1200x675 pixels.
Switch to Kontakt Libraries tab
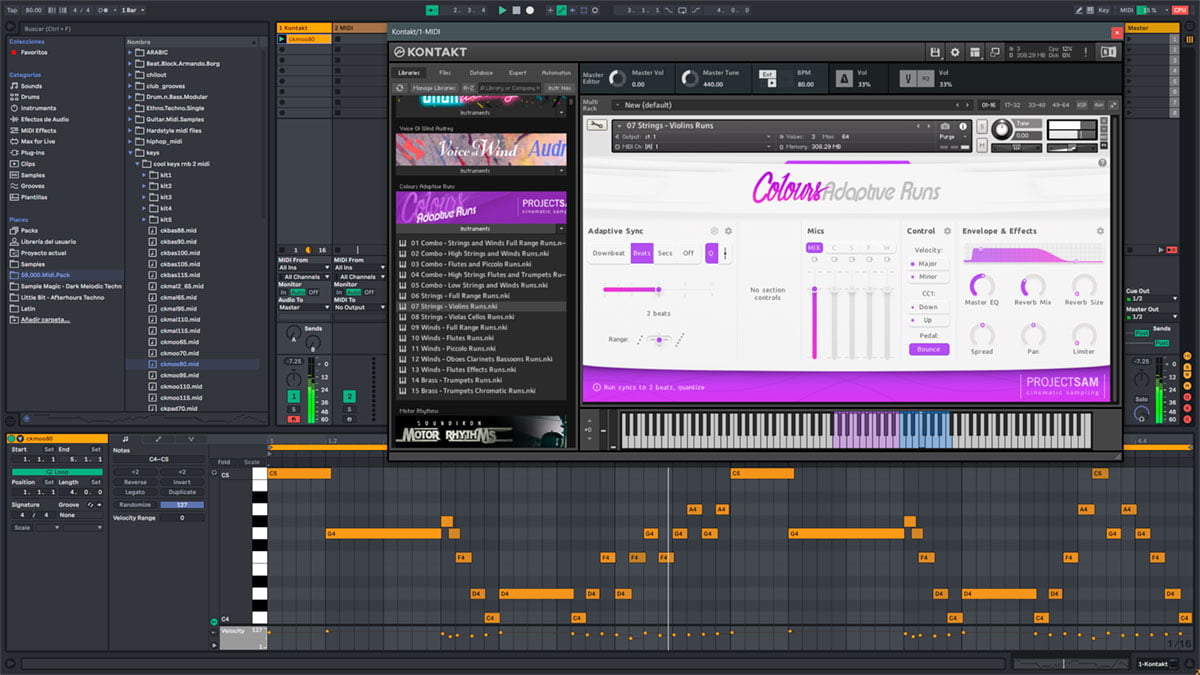[409, 73]
